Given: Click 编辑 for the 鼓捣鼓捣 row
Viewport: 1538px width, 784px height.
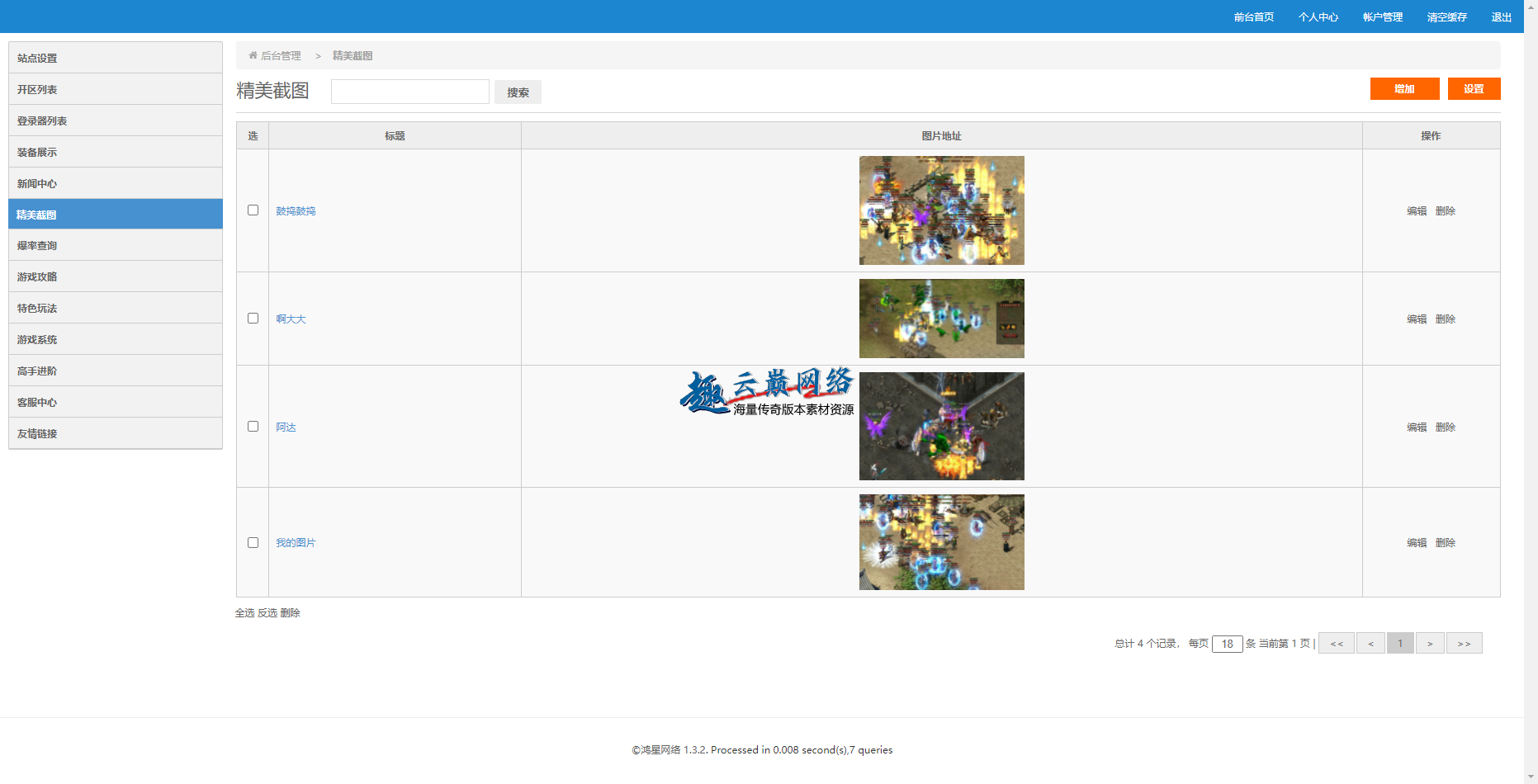Looking at the screenshot, I should tap(1417, 211).
